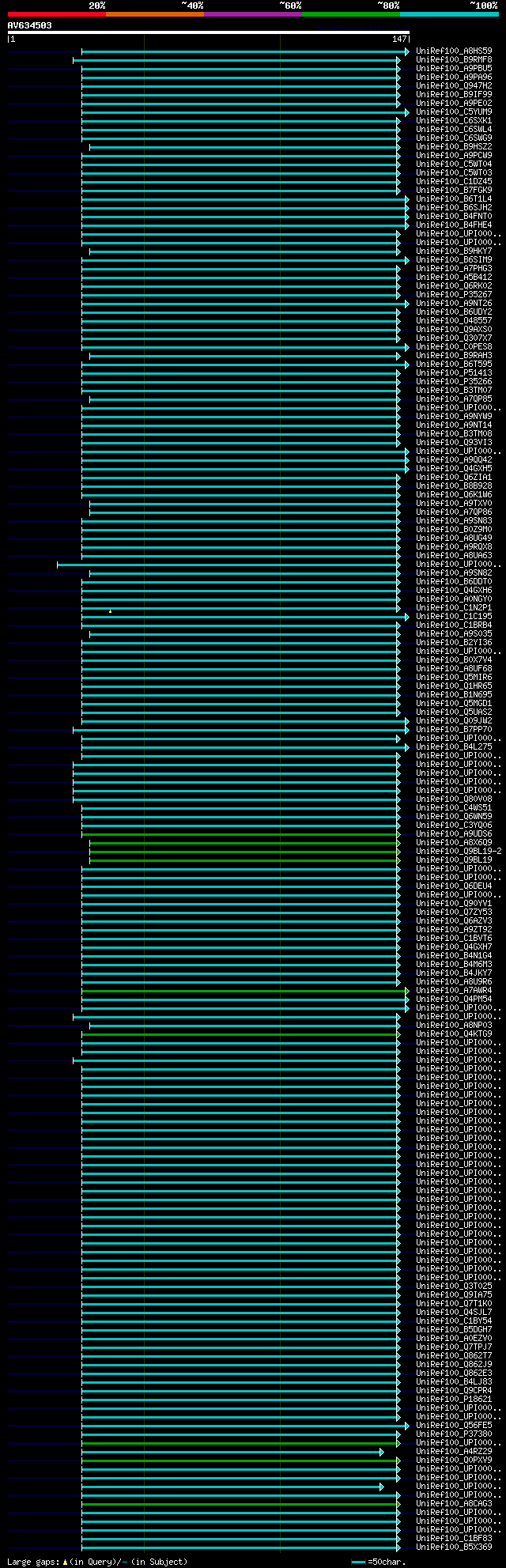This screenshot has height=1568, width=506.
Task: Click the UniRef100_C1BVT6 label
Action: tap(454, 939)
